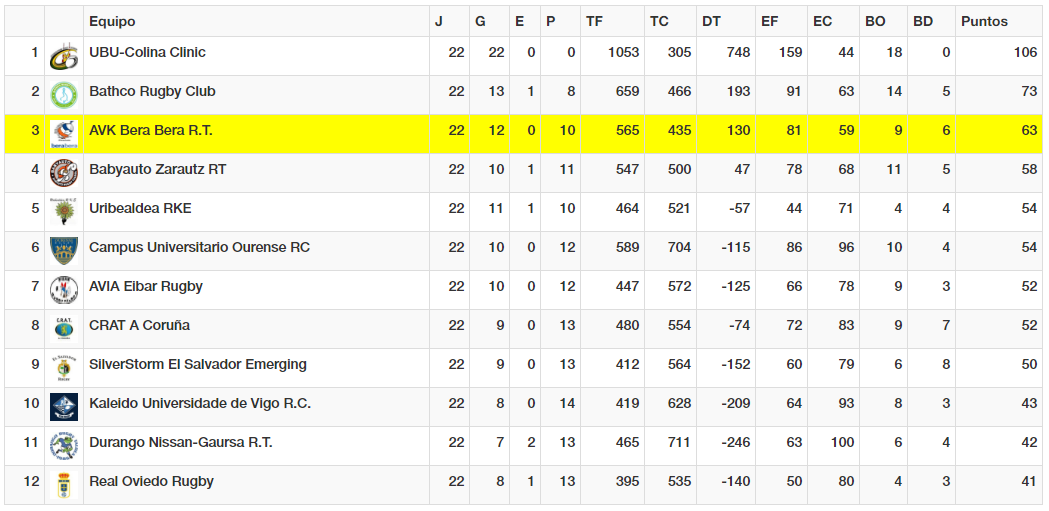Select the Puntos column header

[x=984, y=21]
